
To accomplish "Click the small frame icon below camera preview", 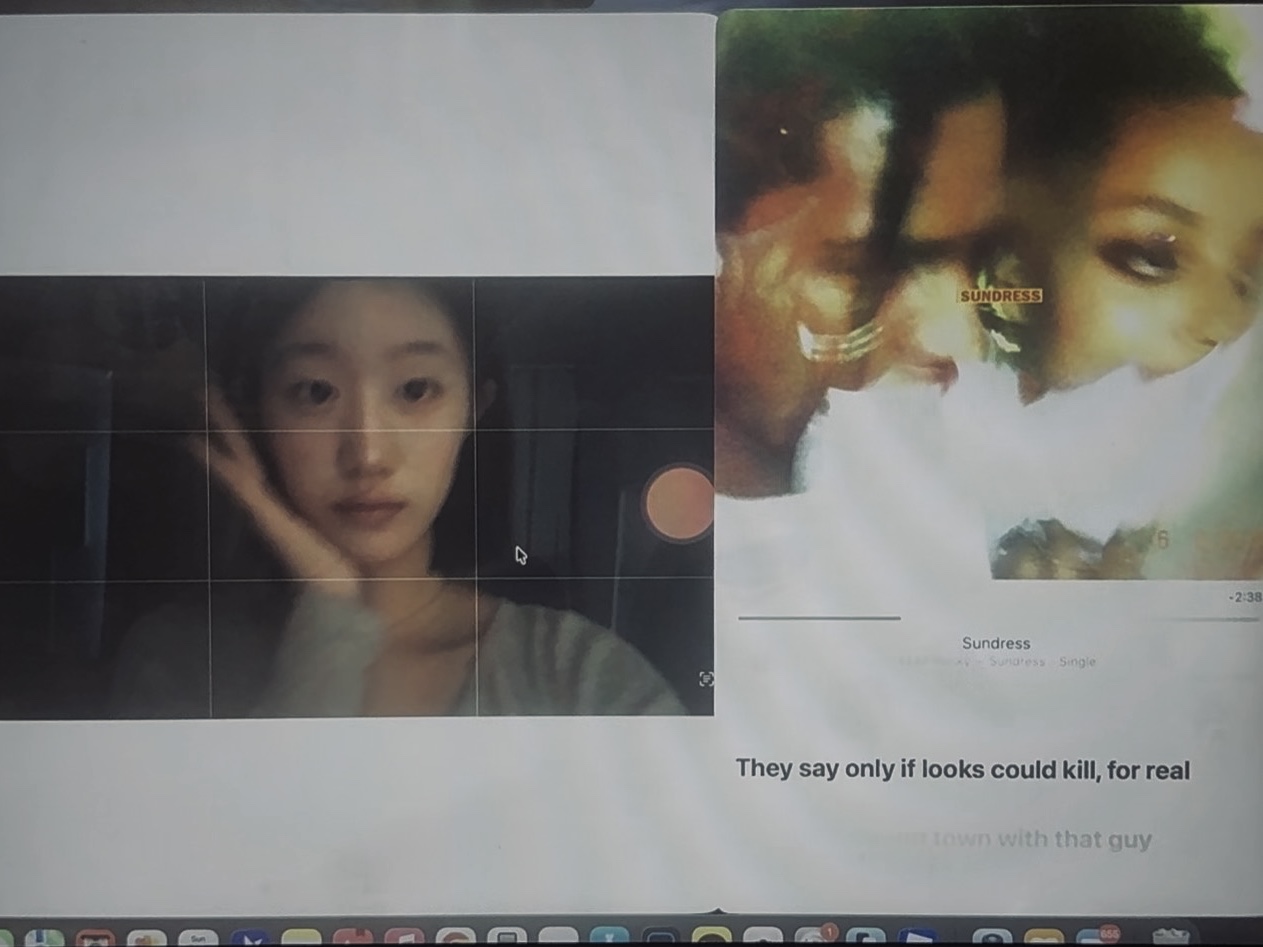I will (x=706, y=679).
